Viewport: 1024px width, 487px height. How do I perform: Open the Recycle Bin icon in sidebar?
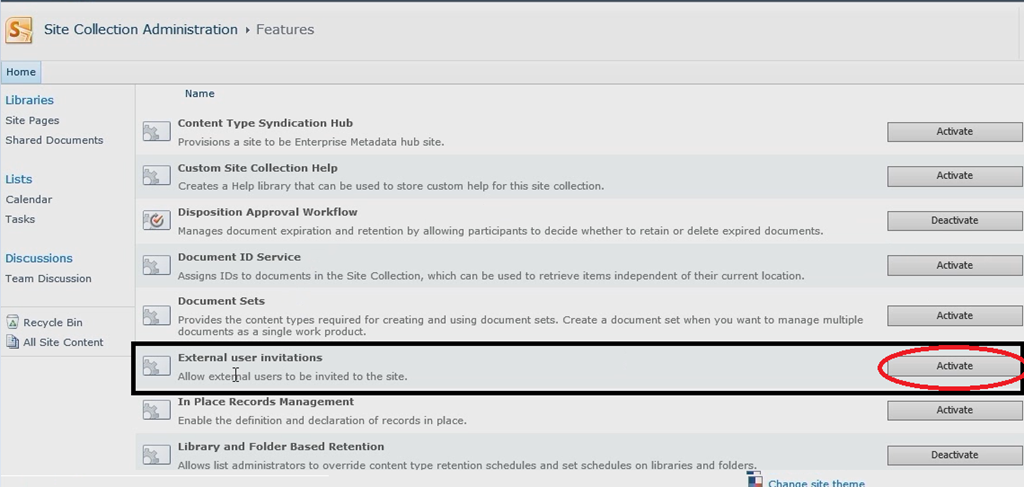pyautogui.click(x=12, y=322)
